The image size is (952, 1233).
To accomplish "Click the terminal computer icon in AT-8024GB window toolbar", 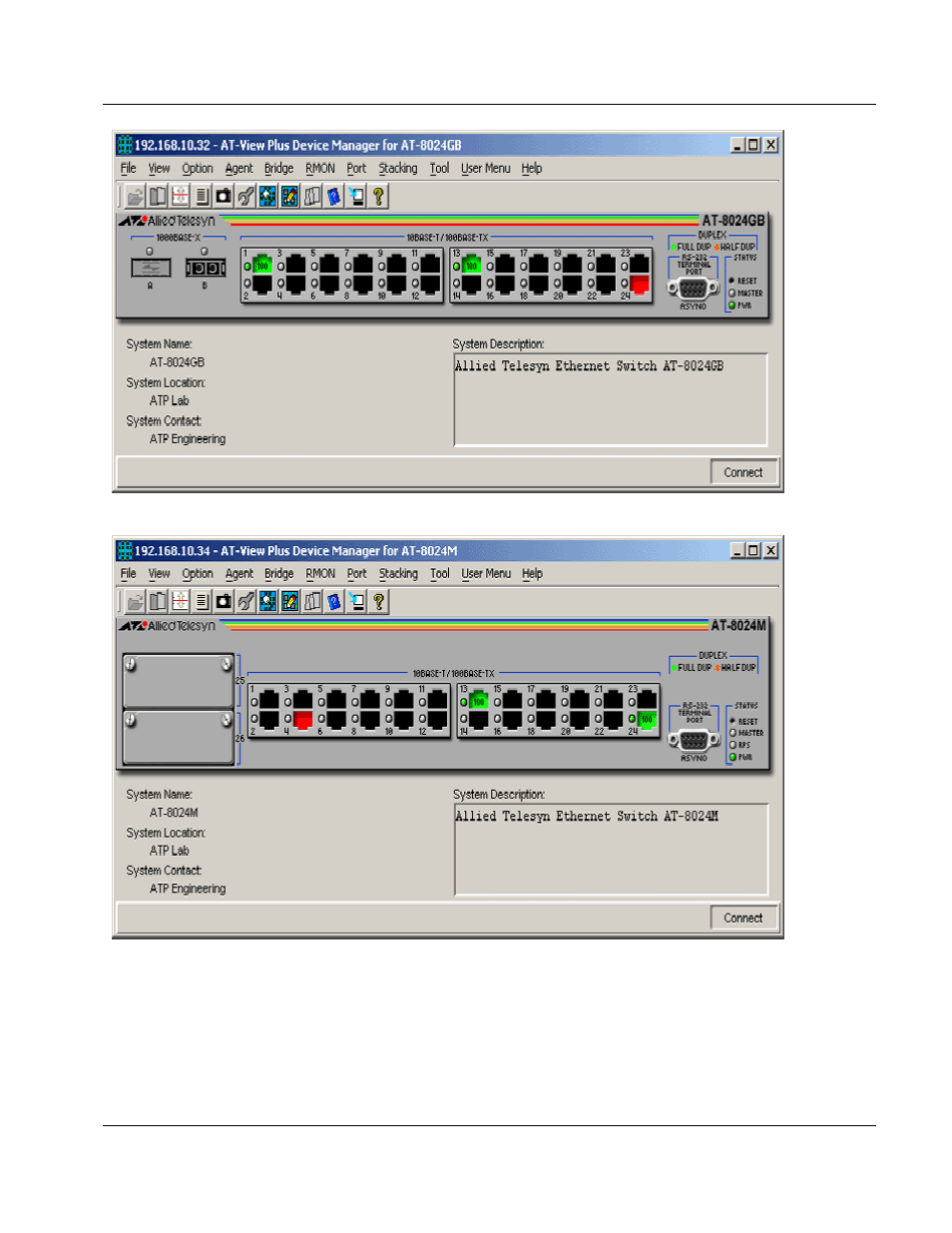I will tap(356, 197).
